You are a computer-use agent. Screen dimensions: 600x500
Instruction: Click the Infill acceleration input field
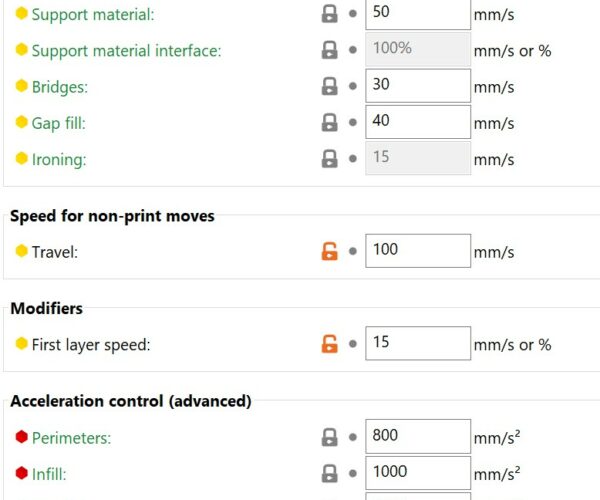tap(418, 473)
